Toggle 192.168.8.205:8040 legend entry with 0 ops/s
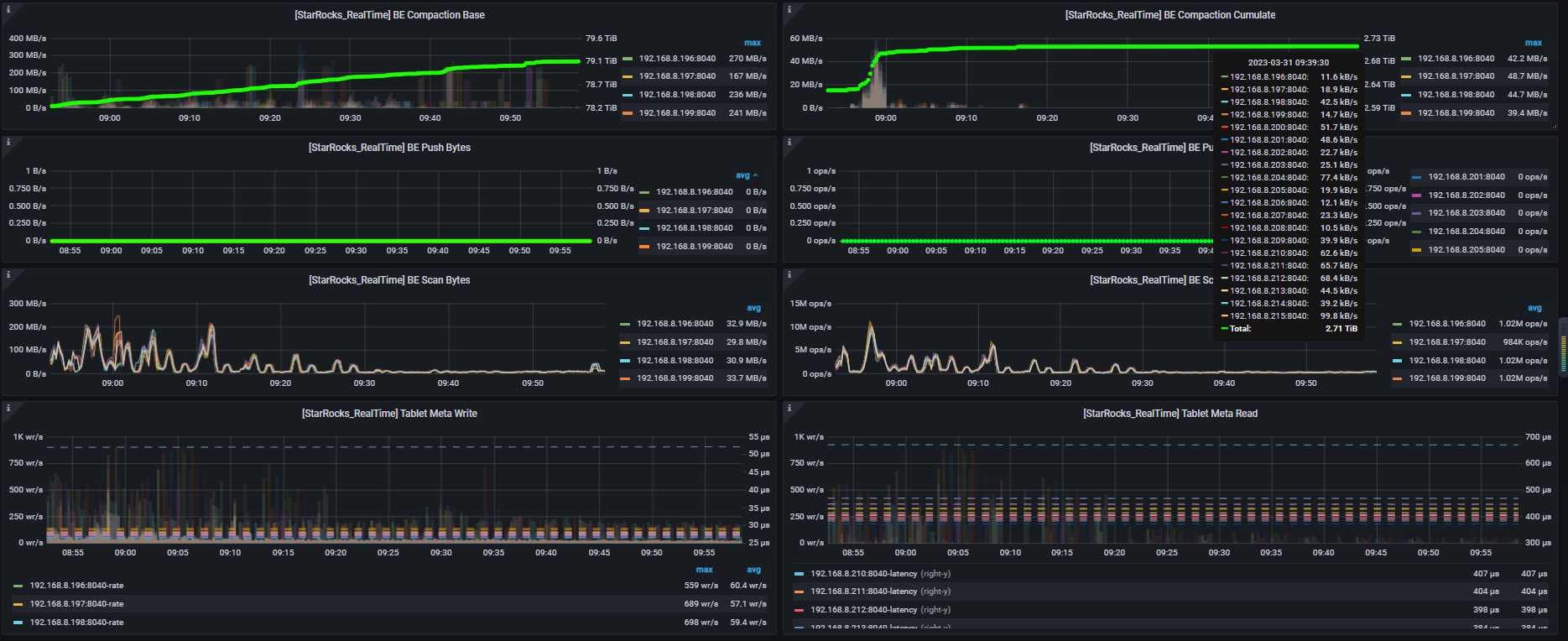This screenshot has height=641, width=1568. point(1466,250)
